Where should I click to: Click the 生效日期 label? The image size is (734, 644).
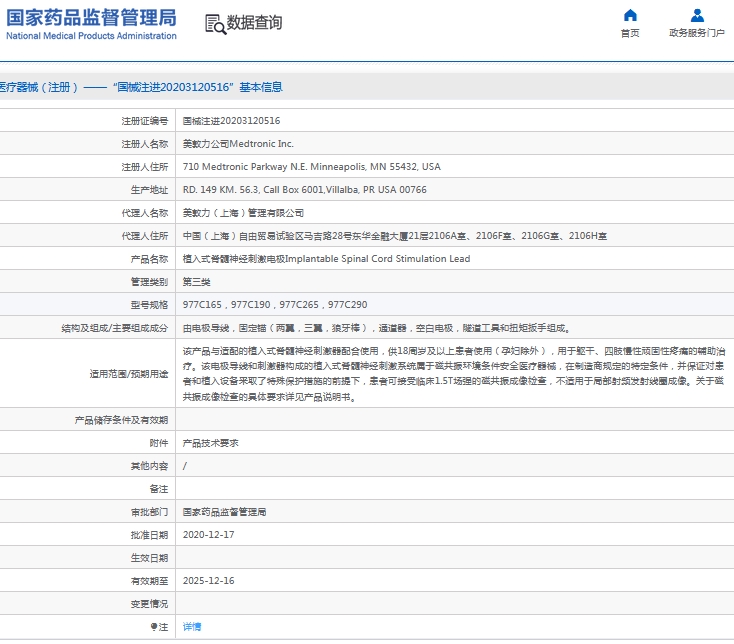point(149,558)
